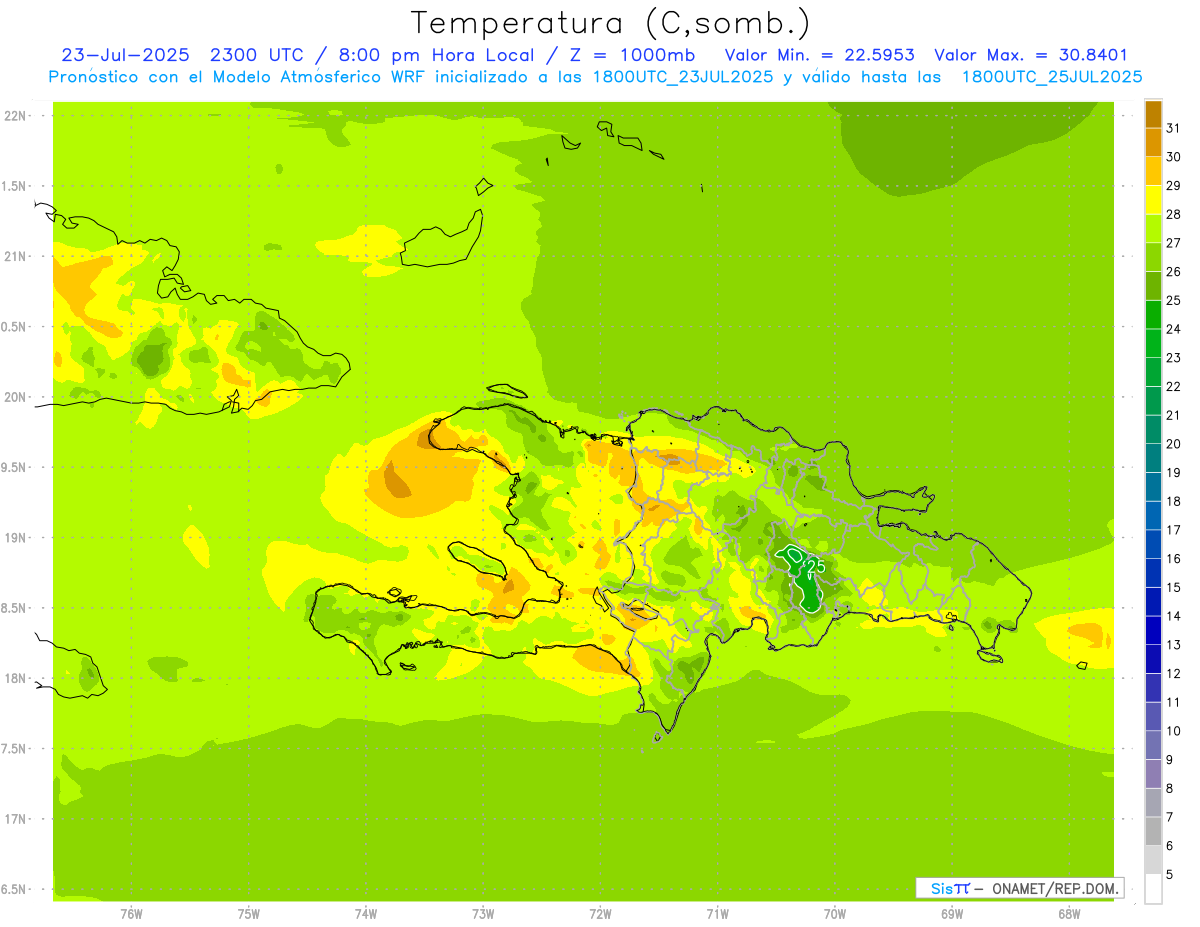This screenshot has height=927, width=1200.
Task: Click the lime legend band between 27 and 28
Action: tap(1153, 228)
